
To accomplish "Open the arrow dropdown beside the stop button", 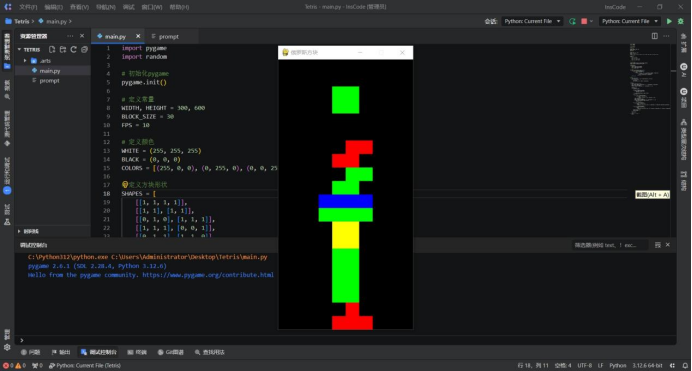I will coord(591,21).
